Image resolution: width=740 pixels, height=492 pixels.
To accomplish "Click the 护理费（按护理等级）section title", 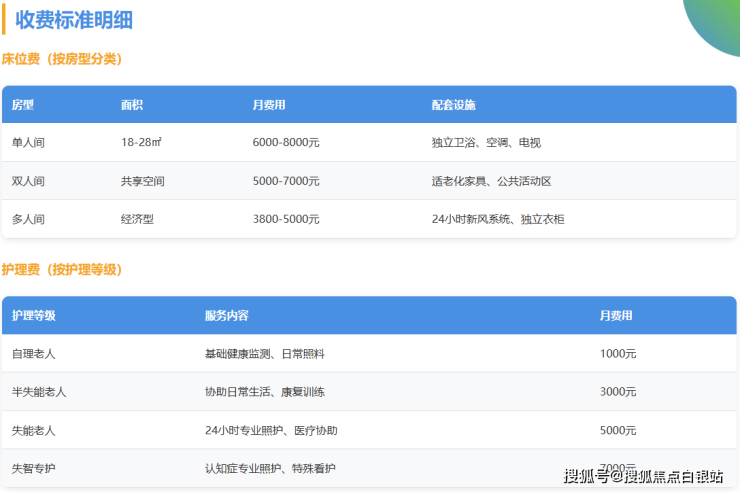I will (x=62, y=270).
